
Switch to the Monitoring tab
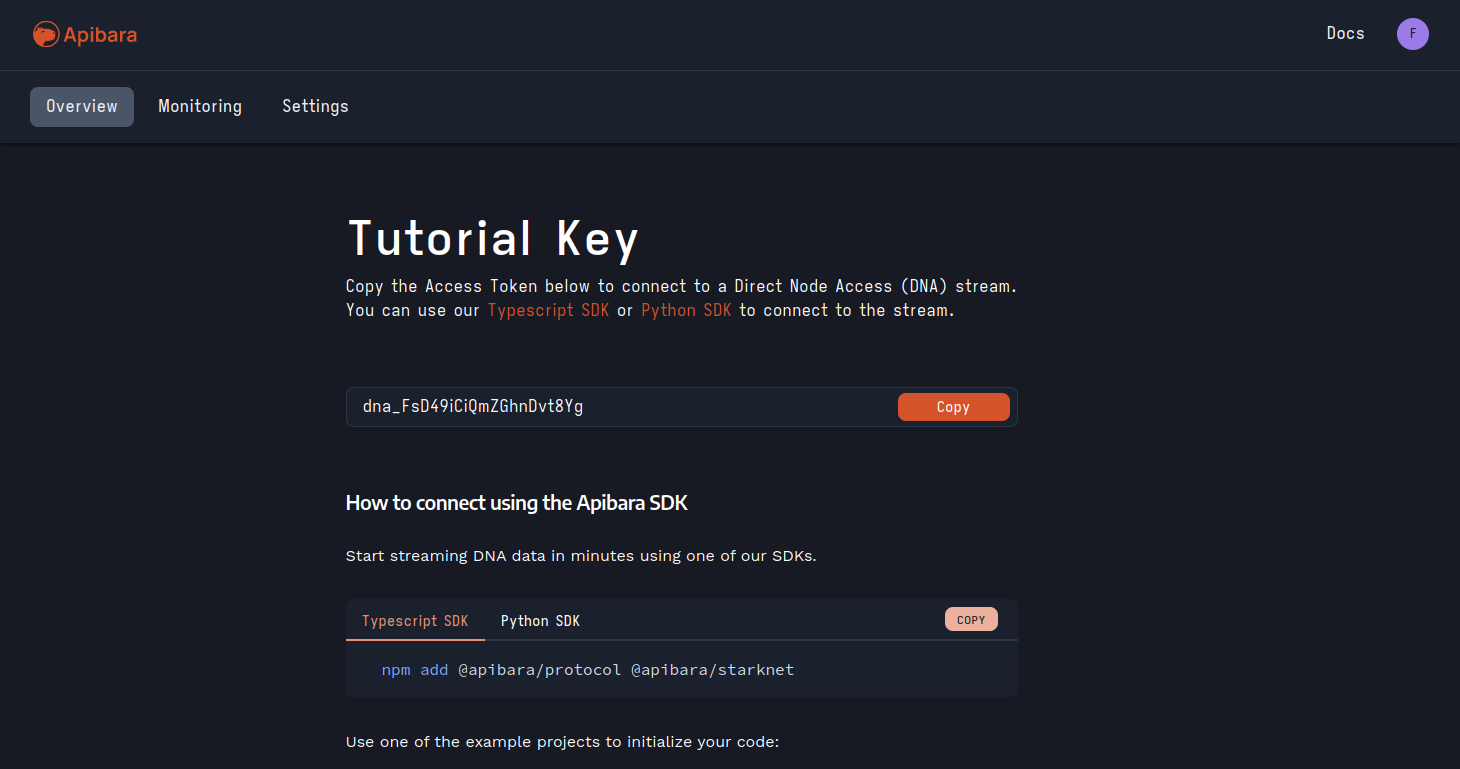point(200,107)
